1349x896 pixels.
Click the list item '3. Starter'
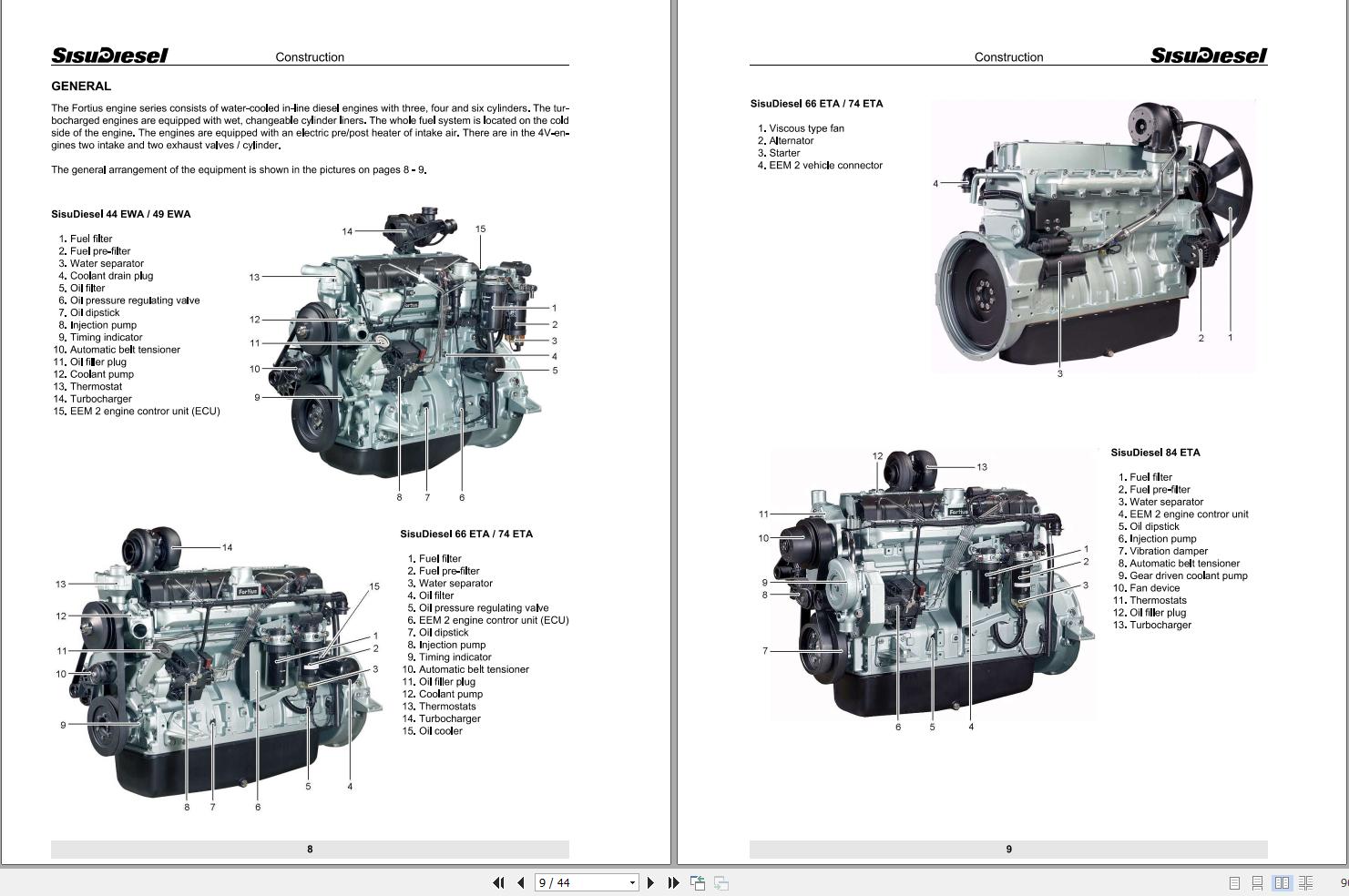pos(779,153)
